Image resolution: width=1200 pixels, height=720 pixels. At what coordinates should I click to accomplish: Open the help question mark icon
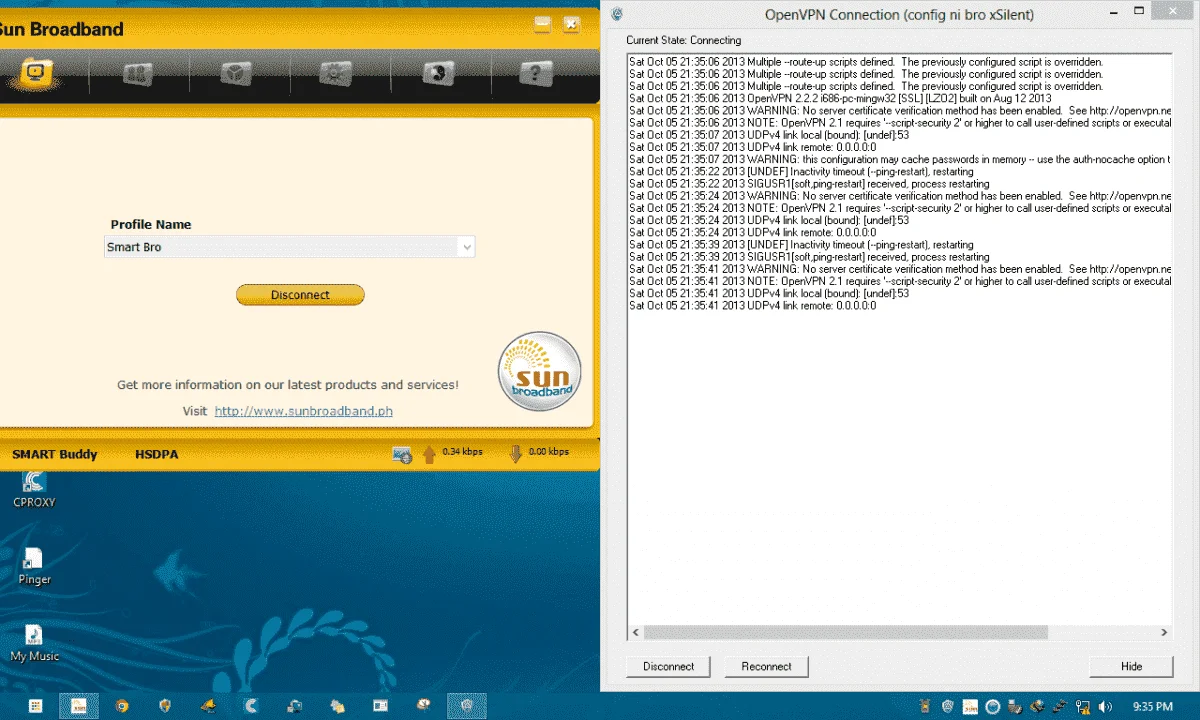point(537,73)
